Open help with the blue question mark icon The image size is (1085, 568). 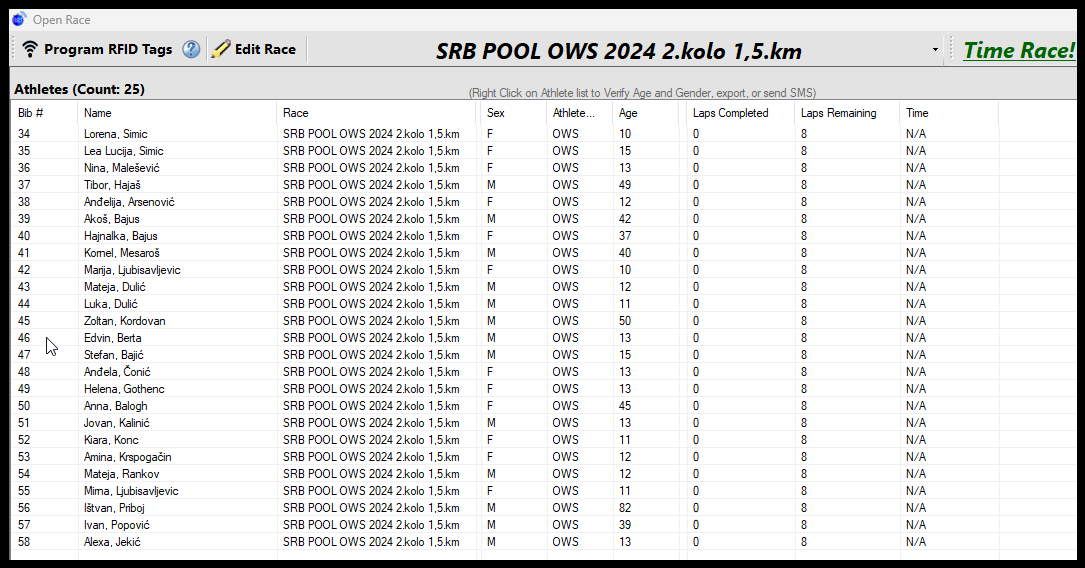click(x=191, y=49)
